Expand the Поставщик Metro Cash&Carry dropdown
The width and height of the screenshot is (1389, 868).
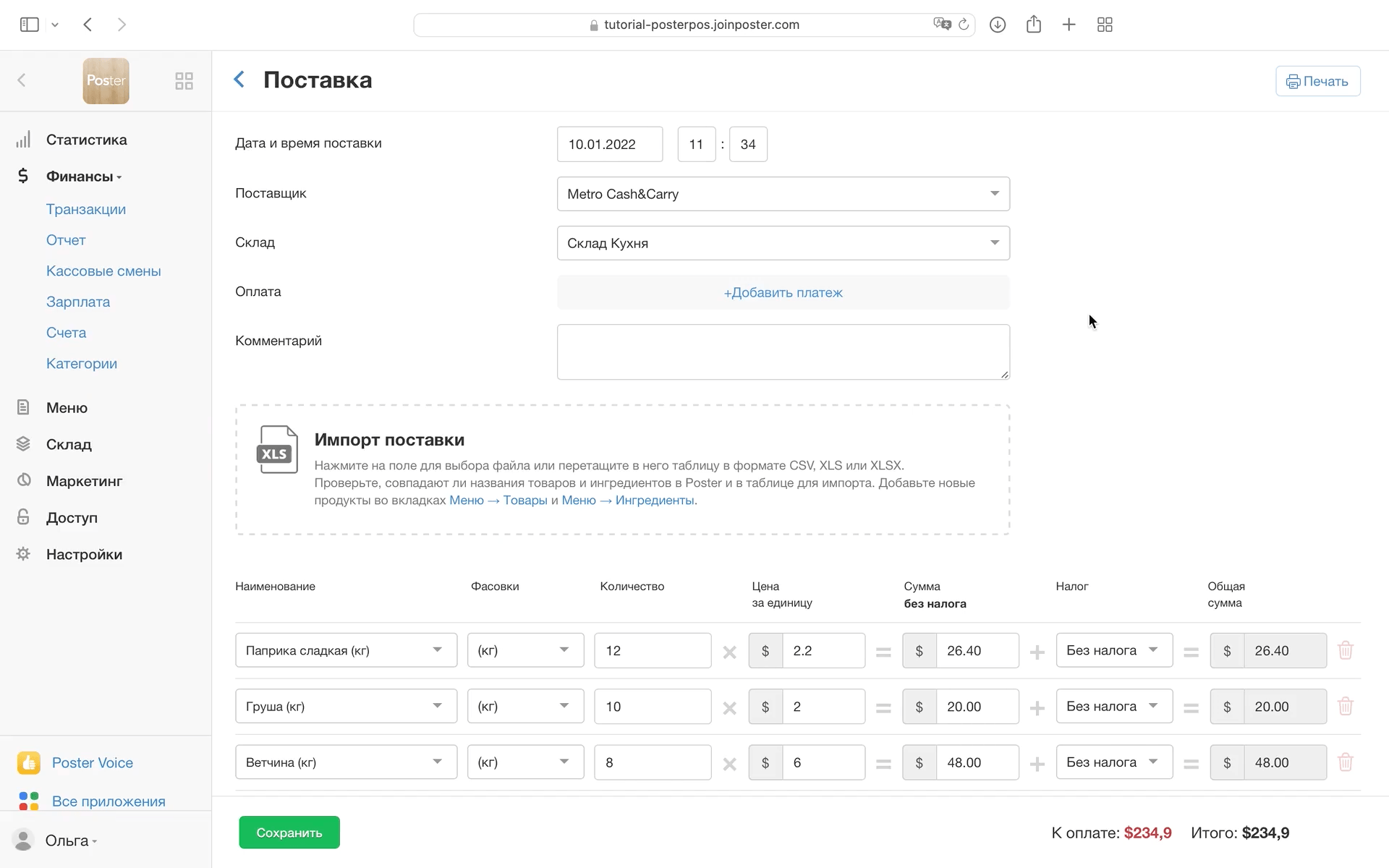(783, 194)
